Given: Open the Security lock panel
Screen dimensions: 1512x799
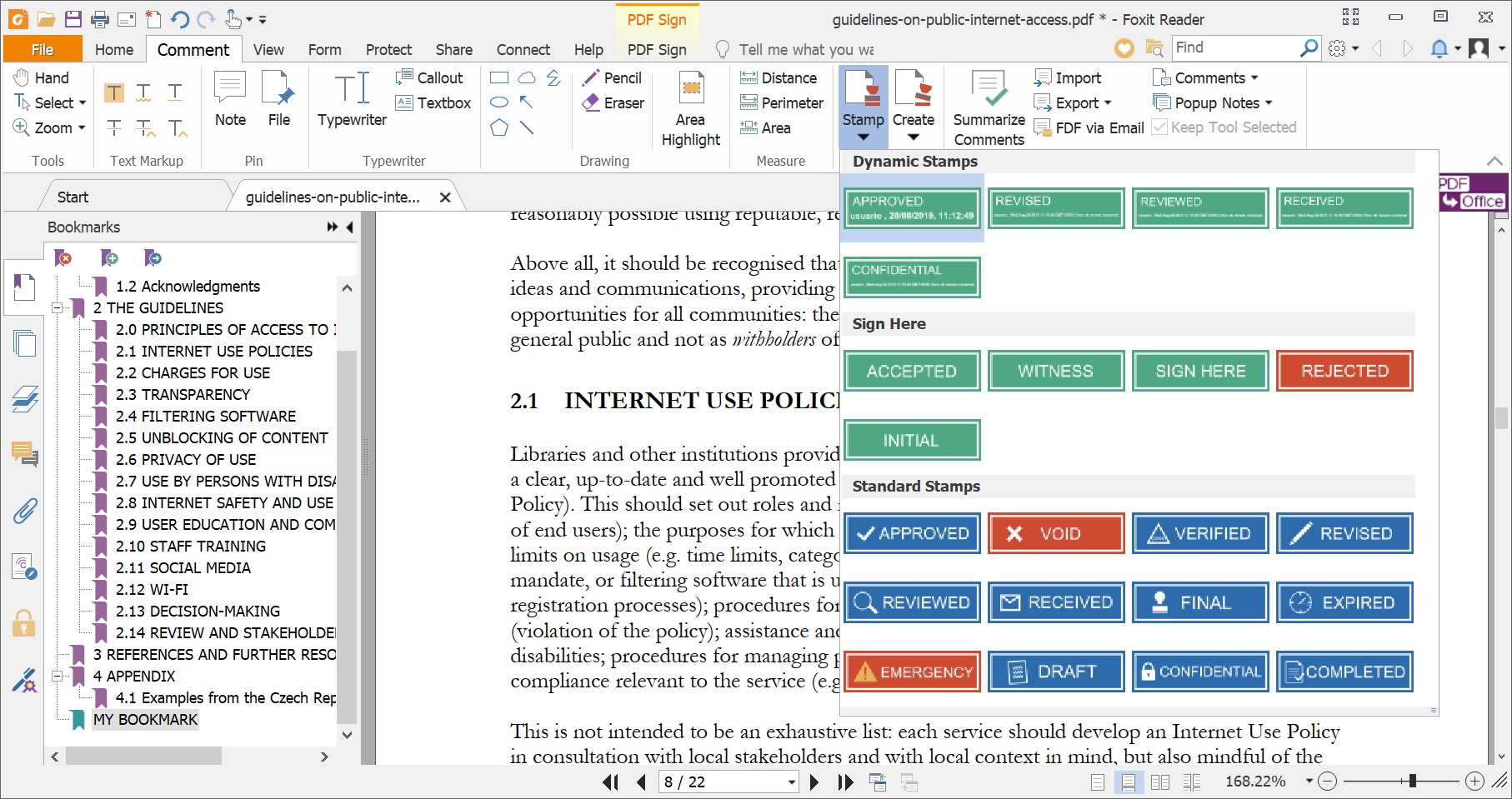Looking at the screenshot, I should (x=24, y=623).
